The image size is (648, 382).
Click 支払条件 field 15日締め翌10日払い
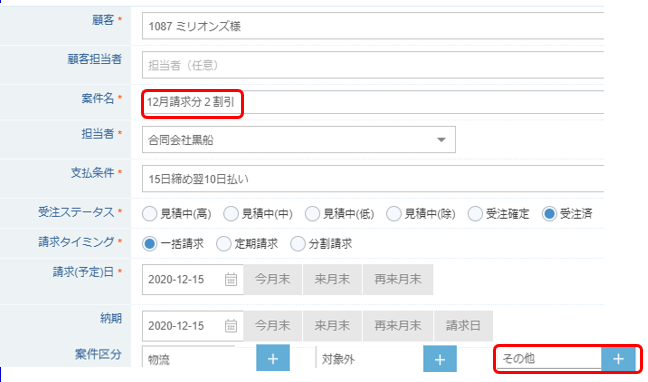tap(373, 179)
